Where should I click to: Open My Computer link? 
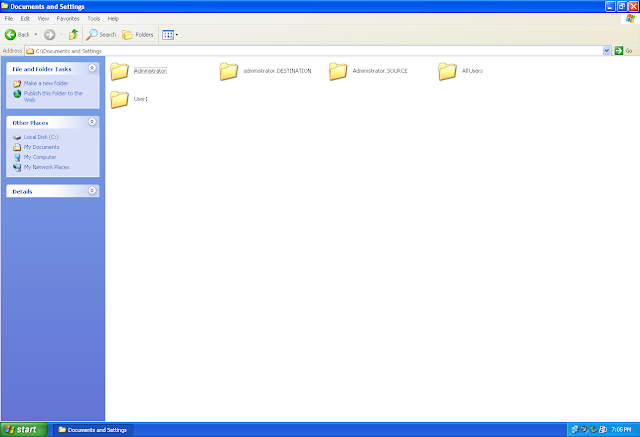pyautogui.click(x=40, y=157)
